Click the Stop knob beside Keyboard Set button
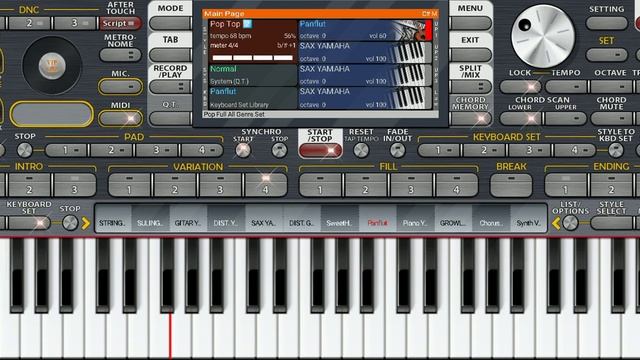Viewport: 640px width, 360px height. click(70, 223)
